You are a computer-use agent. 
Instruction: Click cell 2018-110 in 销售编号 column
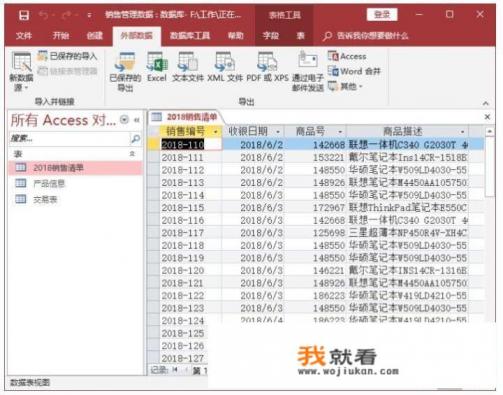pos(191,145)
